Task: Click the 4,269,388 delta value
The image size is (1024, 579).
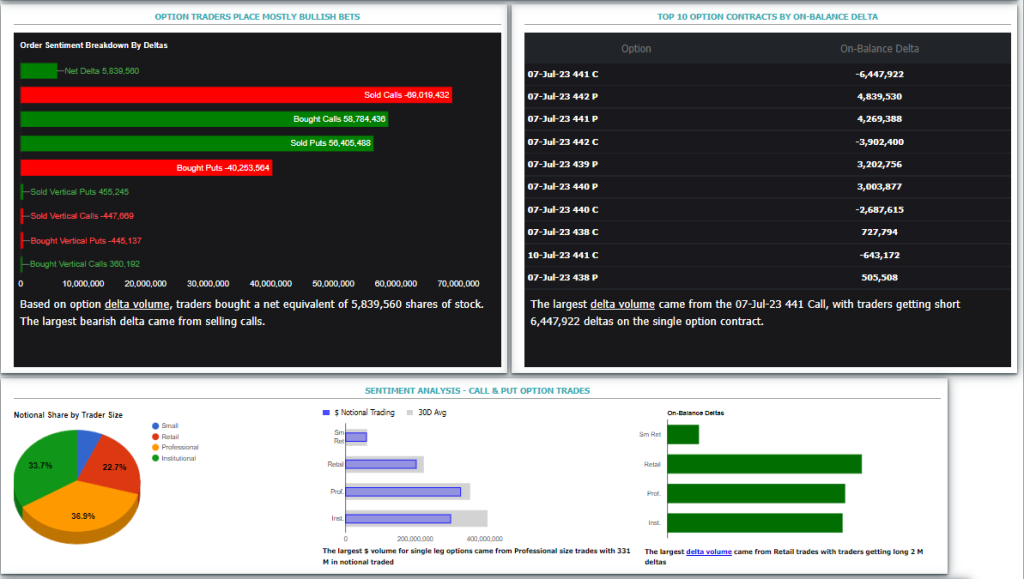Action: 879,119
